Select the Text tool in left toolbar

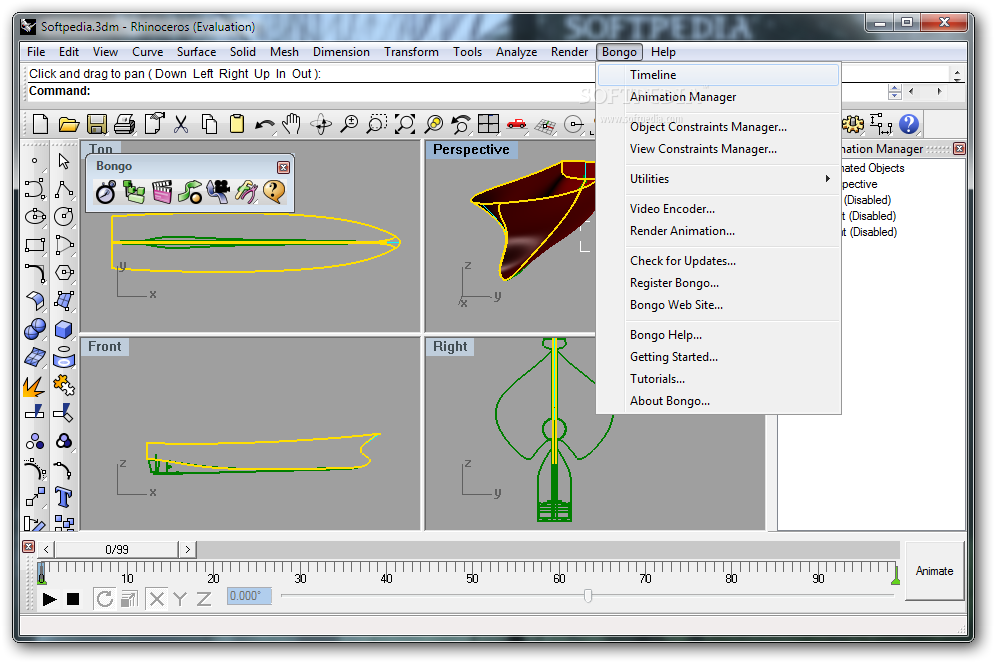pyautogui.click(x=63, y=497)
